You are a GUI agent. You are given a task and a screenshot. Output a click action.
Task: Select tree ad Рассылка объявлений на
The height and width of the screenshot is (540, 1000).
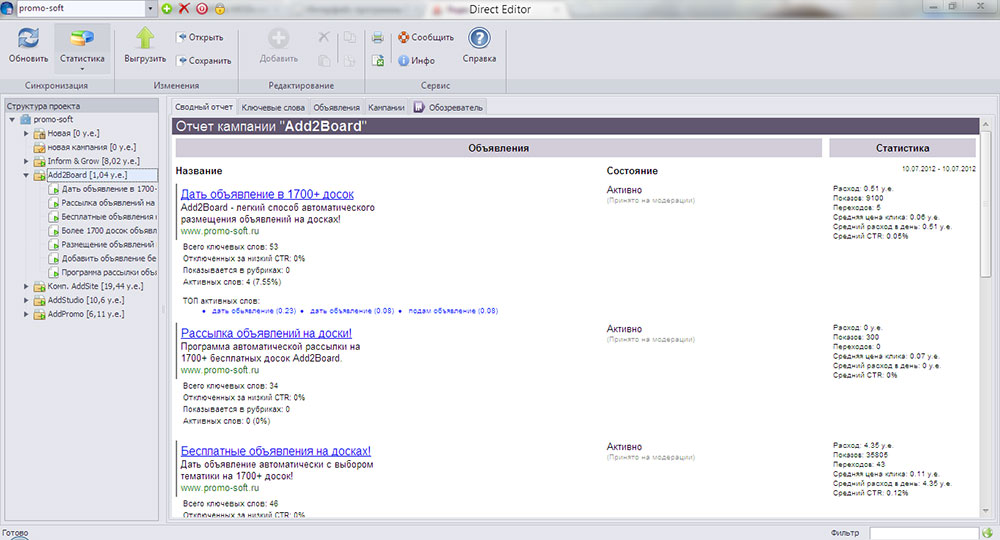[108, 203]
